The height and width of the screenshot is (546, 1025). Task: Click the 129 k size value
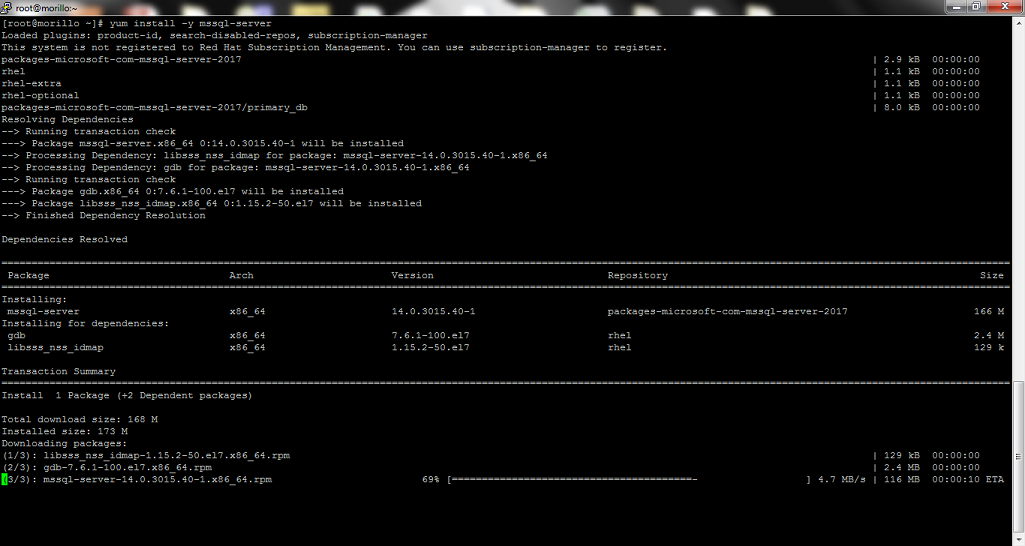coord(989,347)
